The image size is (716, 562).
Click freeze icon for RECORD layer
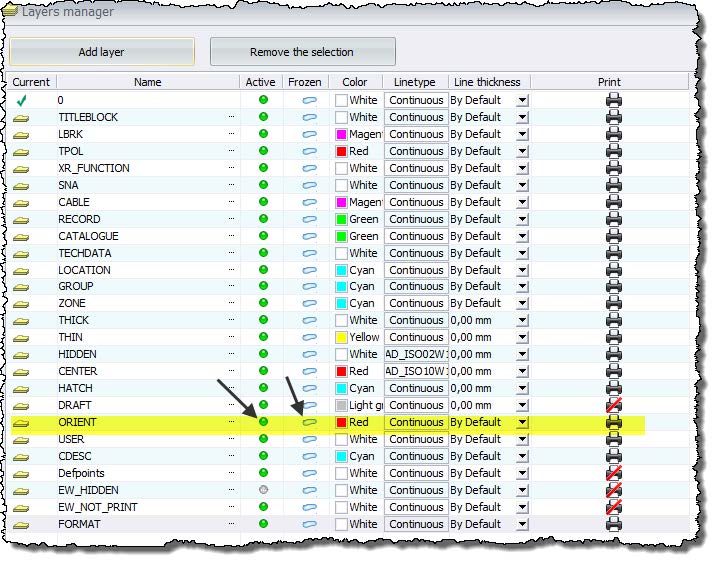(x=310, y=219)
